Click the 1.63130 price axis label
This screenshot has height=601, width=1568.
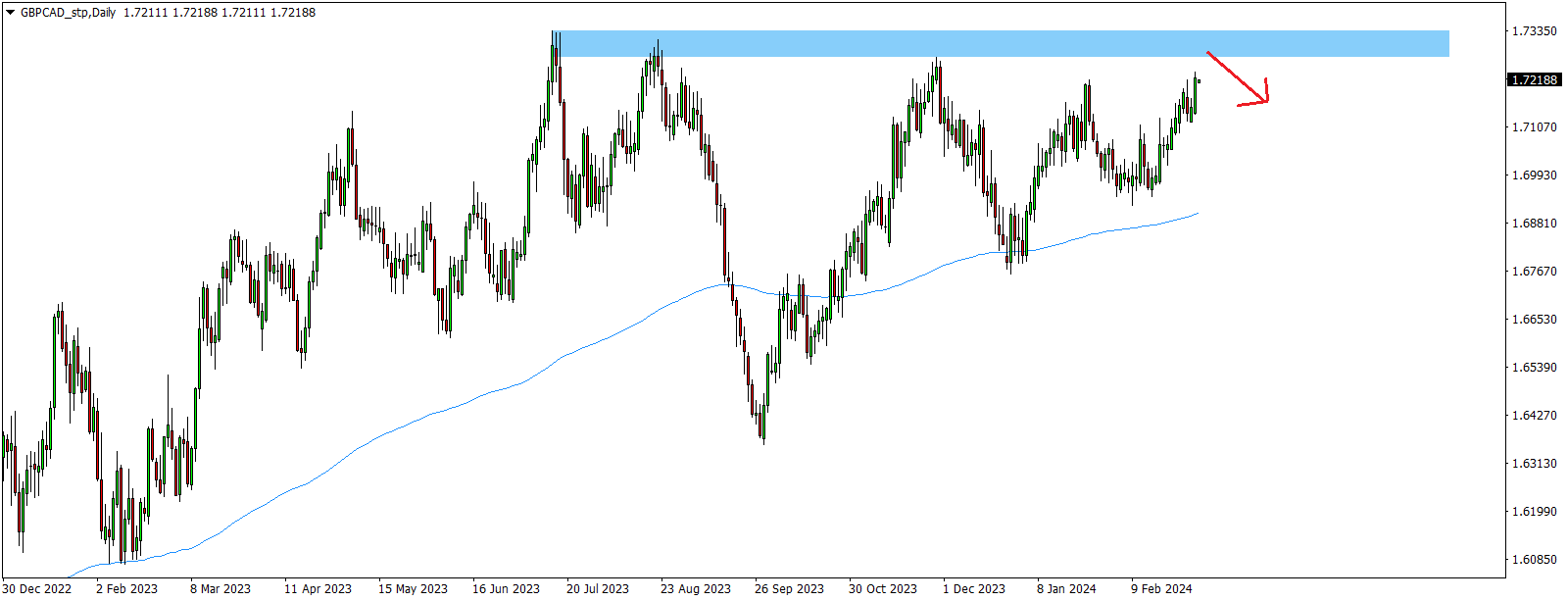[x=1534, y=464]
